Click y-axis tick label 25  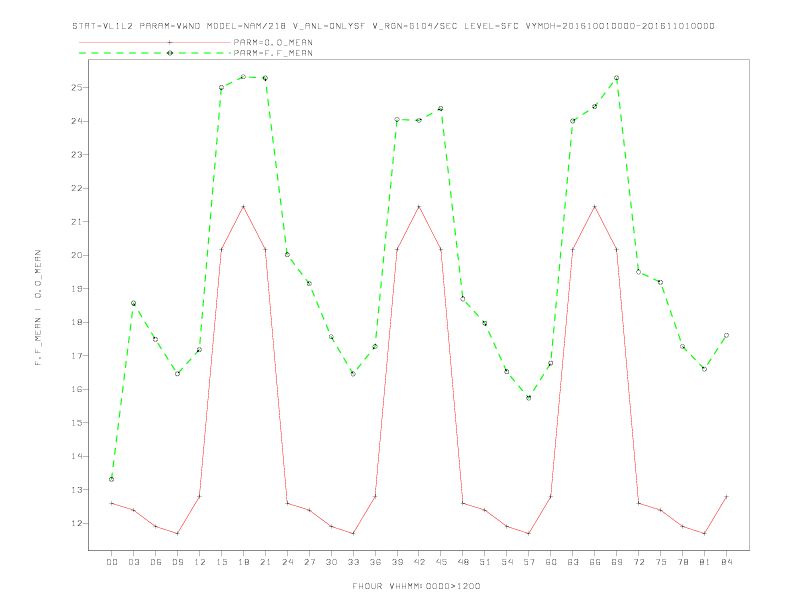76,88
